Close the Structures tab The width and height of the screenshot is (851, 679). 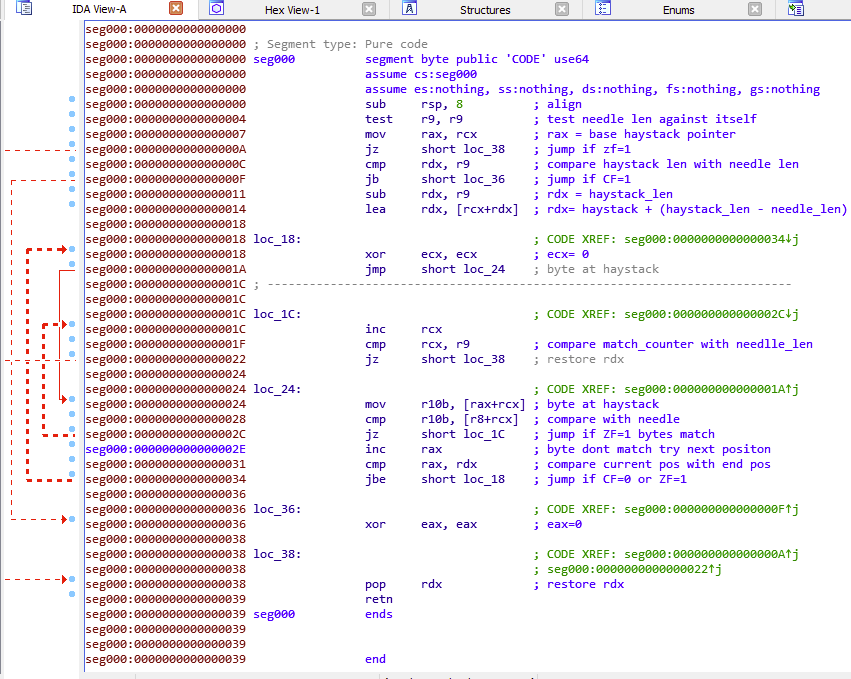[x=562, y=9]
